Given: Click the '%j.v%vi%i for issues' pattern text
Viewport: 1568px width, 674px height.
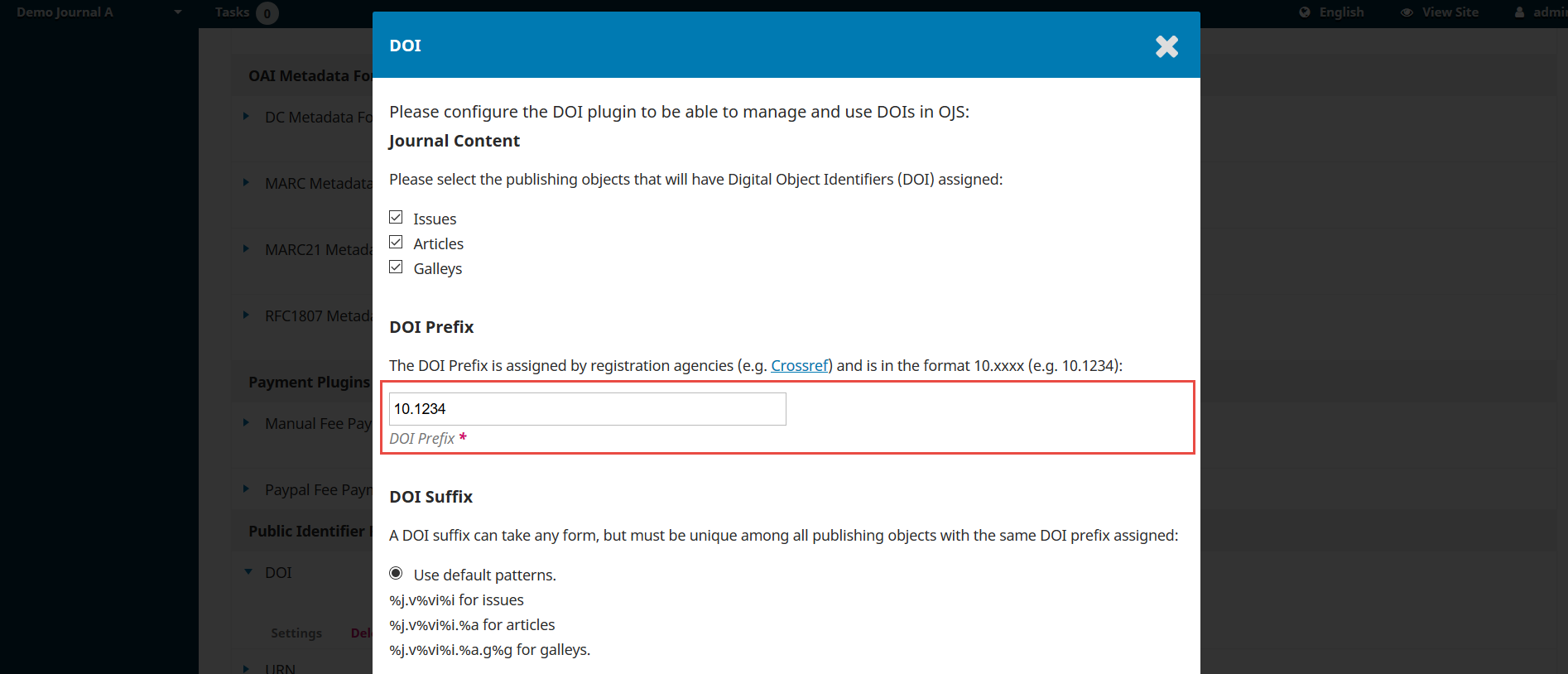Looking at the screenshot, I should pyautogui.click(x=456, y=600).
